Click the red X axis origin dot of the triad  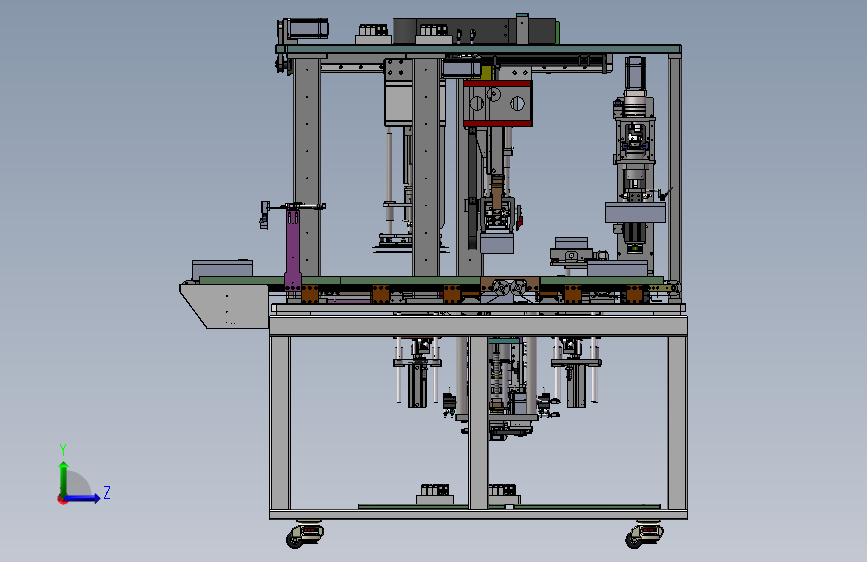tap(62, 499)
